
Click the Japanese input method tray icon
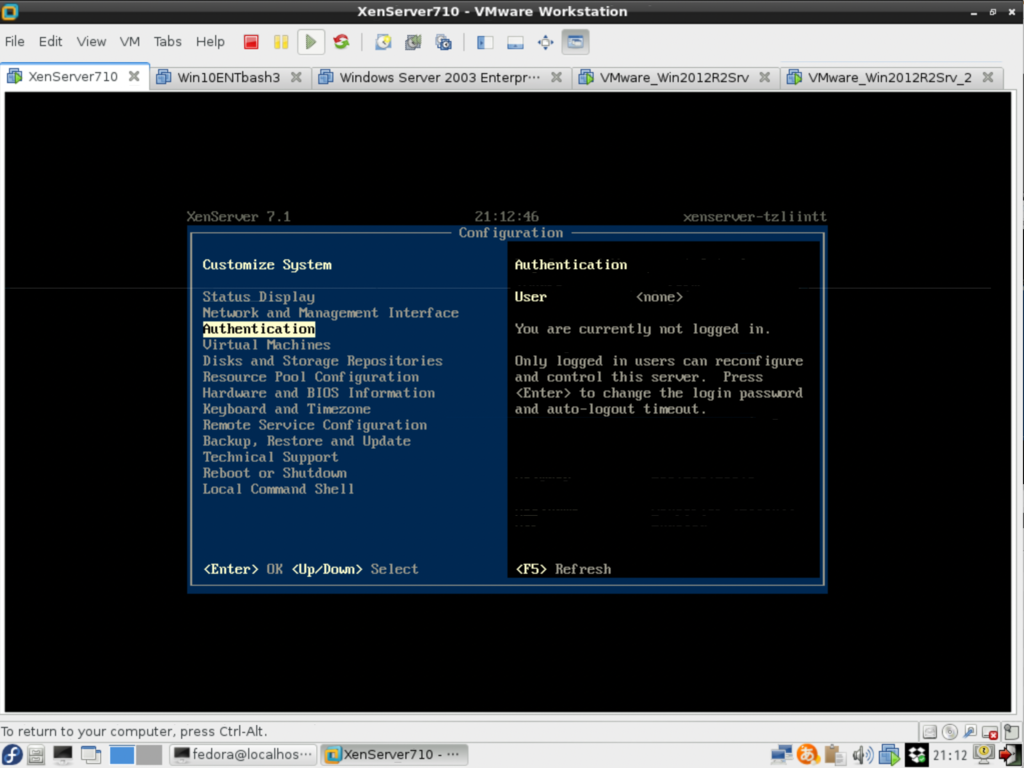pos(808,755)
